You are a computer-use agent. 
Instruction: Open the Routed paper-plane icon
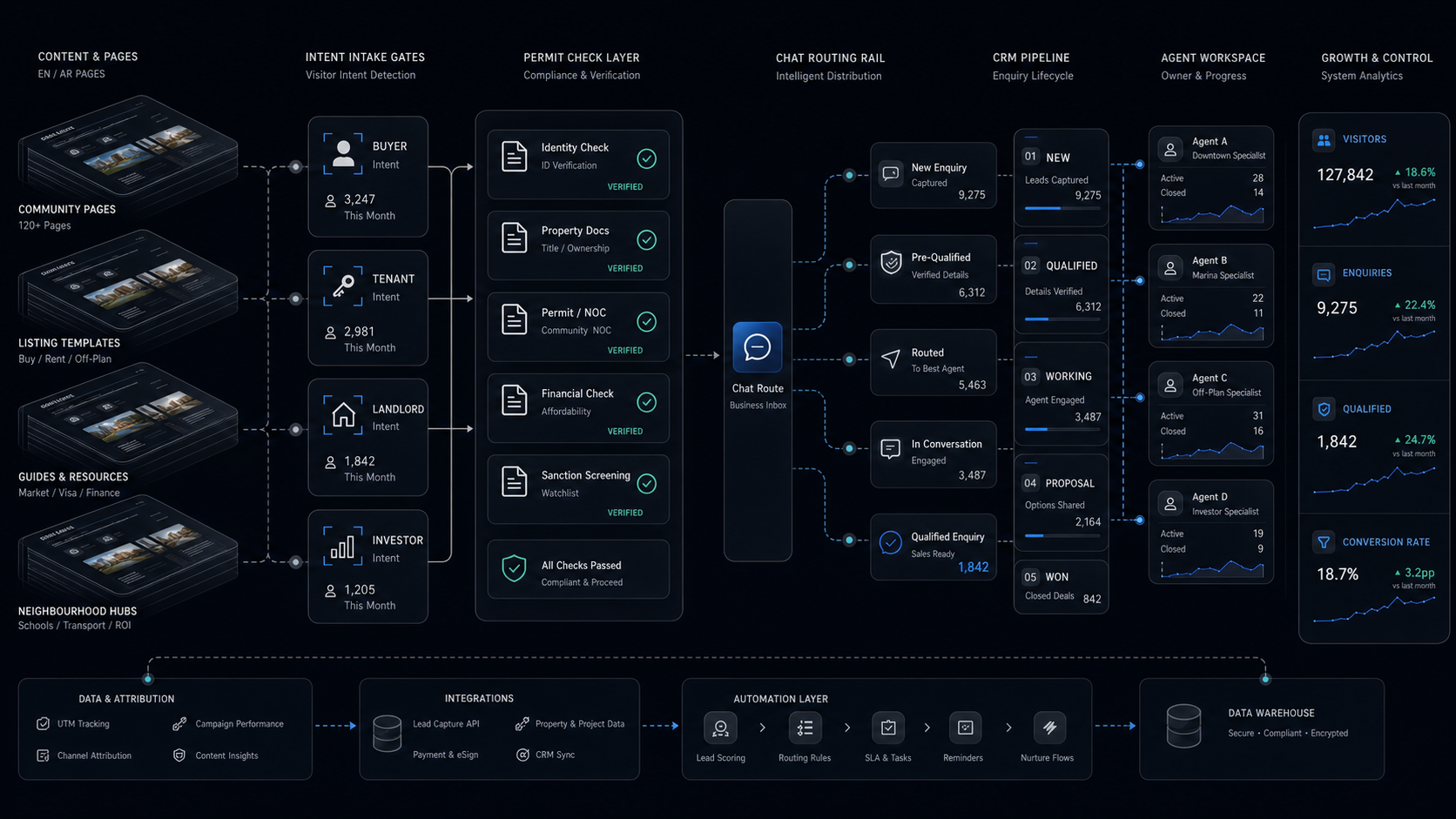[890, 359]
